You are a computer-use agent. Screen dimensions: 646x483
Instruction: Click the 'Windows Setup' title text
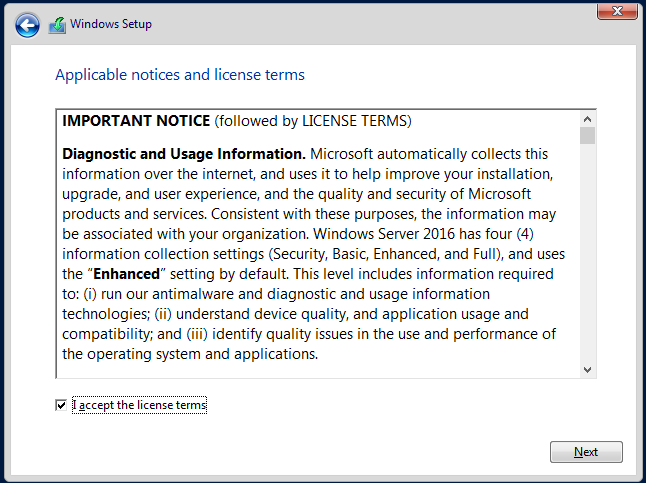coord(111,24)
